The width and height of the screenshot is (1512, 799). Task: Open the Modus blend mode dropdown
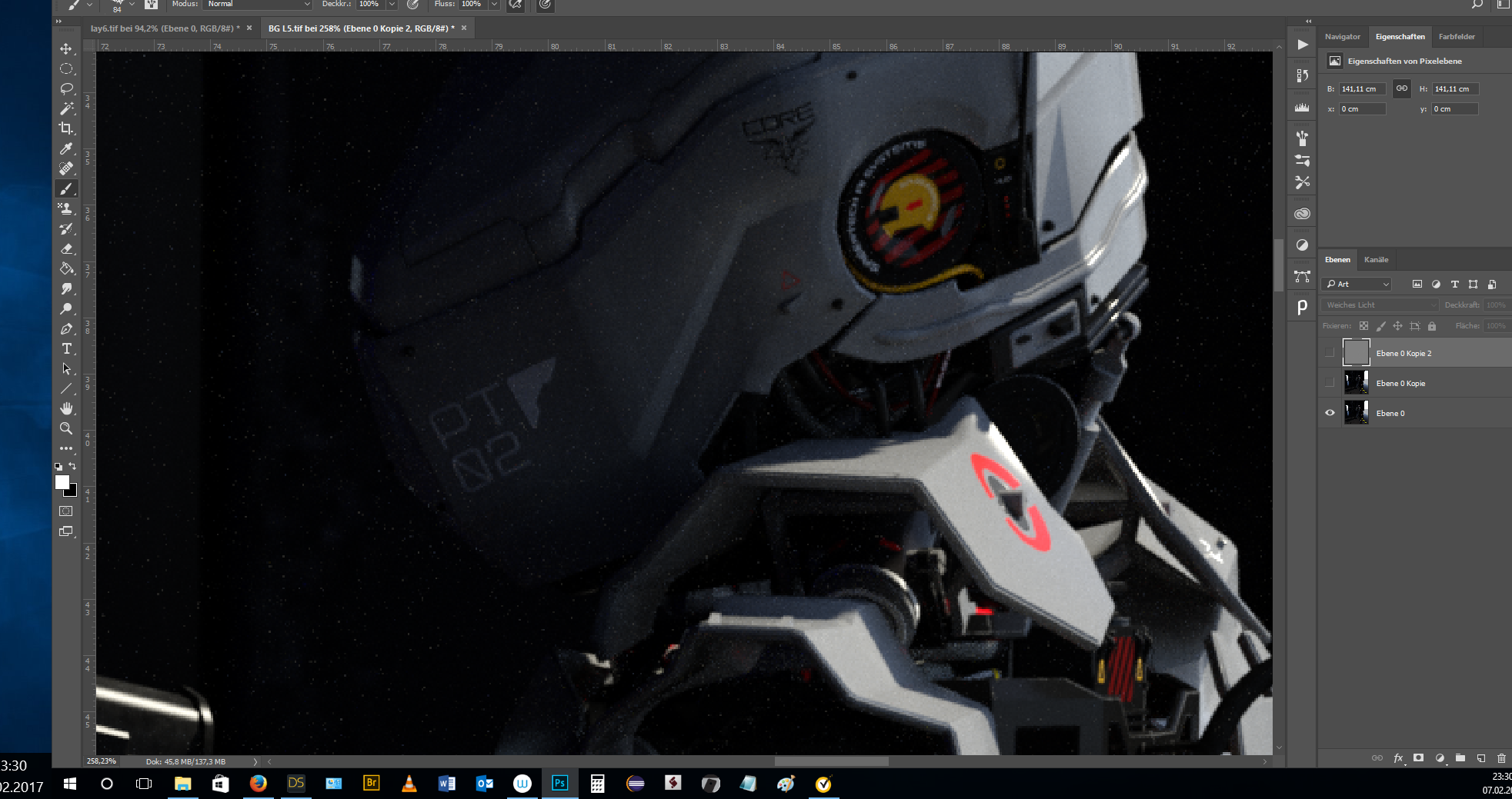[258, 5]
